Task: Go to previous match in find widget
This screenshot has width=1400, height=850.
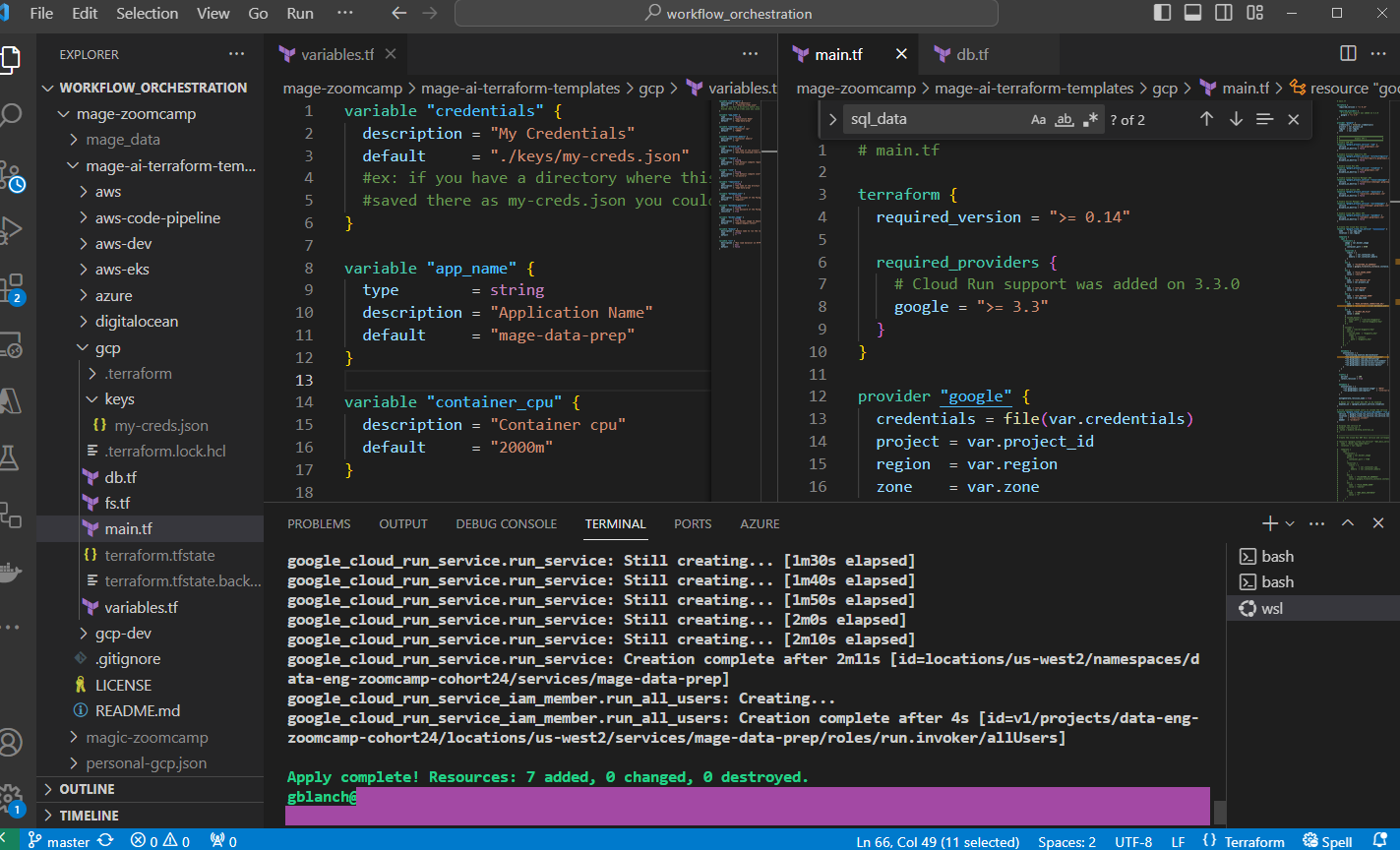Action: coord(1206,119)
